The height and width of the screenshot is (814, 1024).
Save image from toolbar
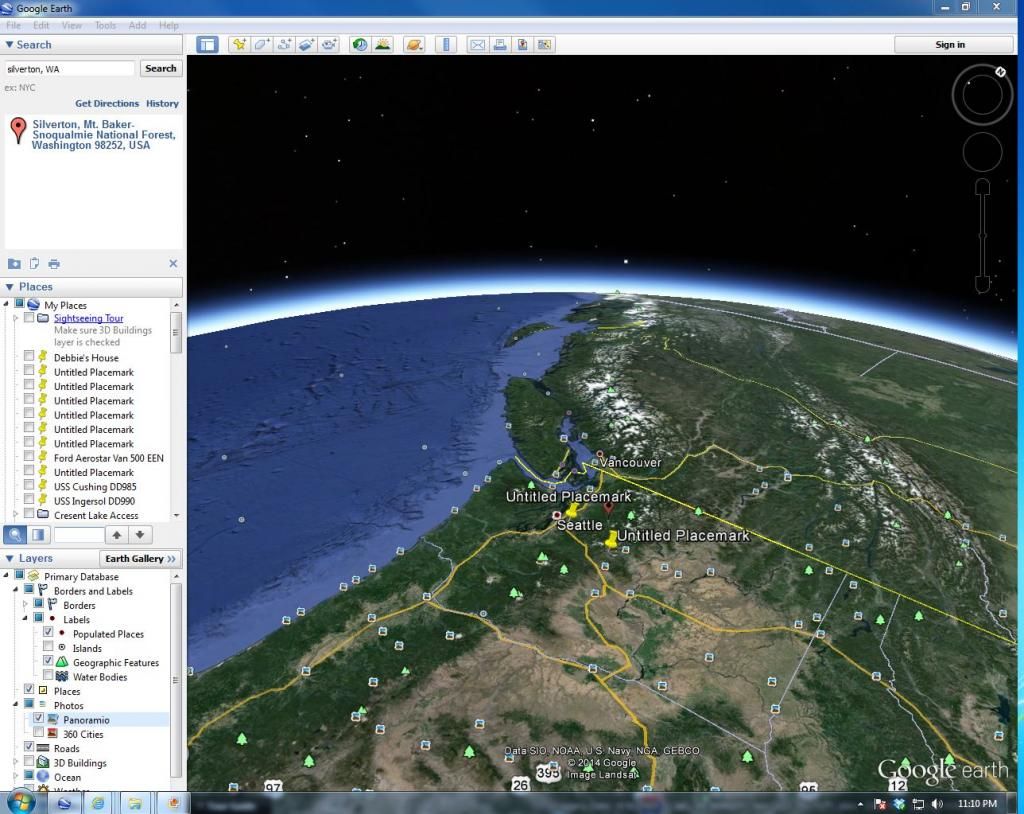[x=522, y=44]
